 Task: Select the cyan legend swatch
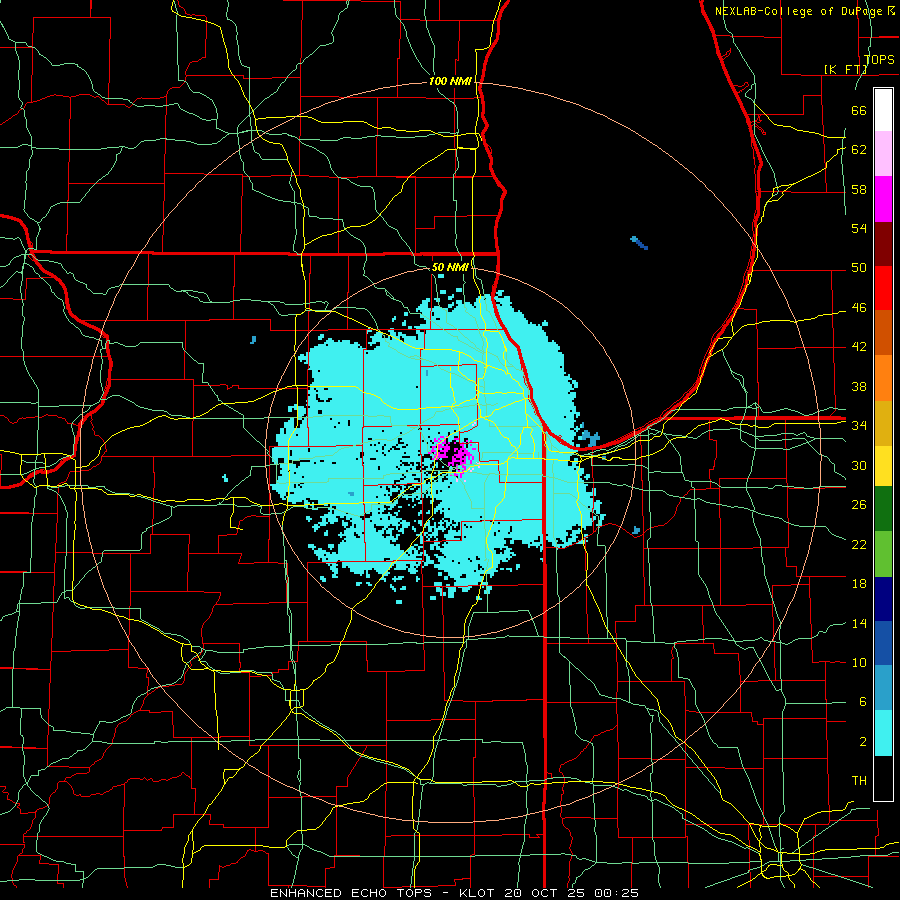coord(883,733)
